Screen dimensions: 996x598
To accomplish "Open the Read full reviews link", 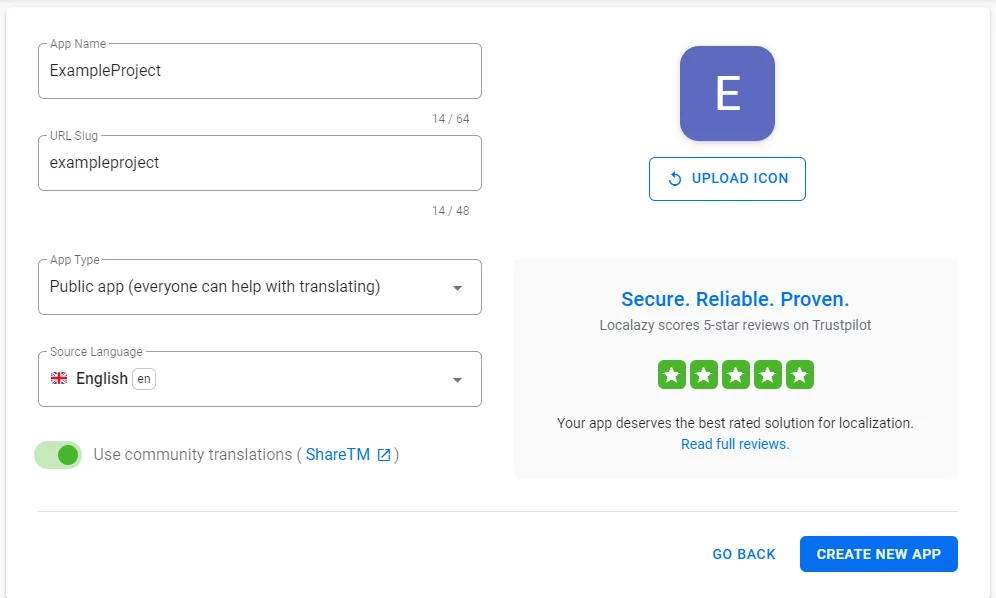I will point(735,444).
